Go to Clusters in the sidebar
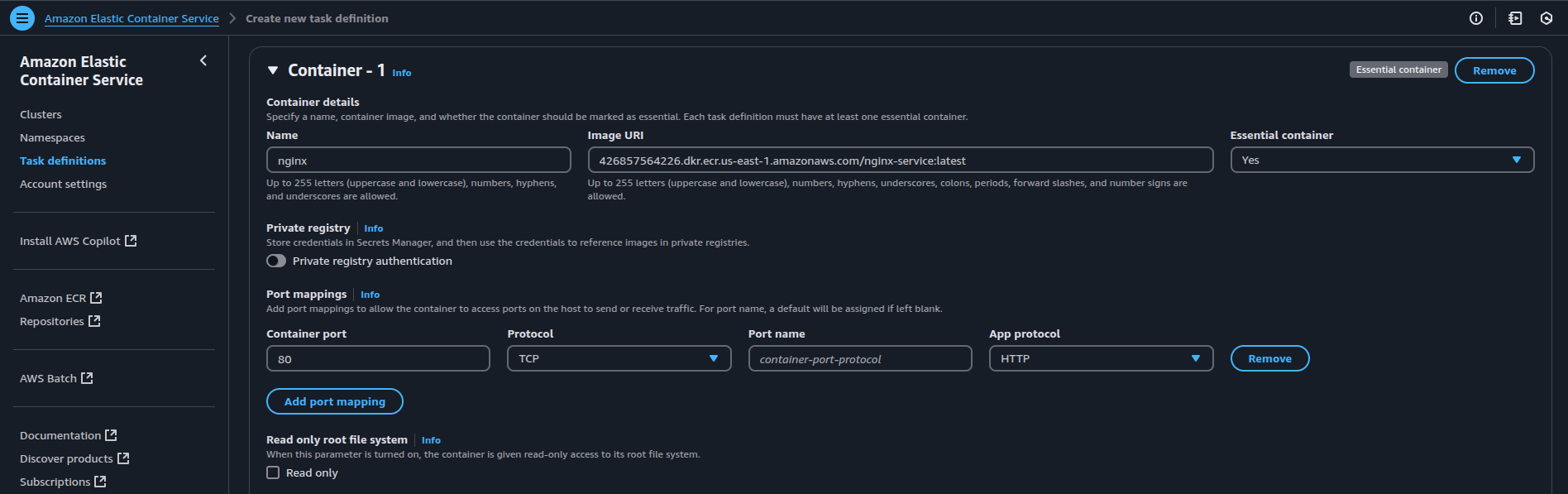Screen dimensions: 1568x494 (x=41, y=114)
